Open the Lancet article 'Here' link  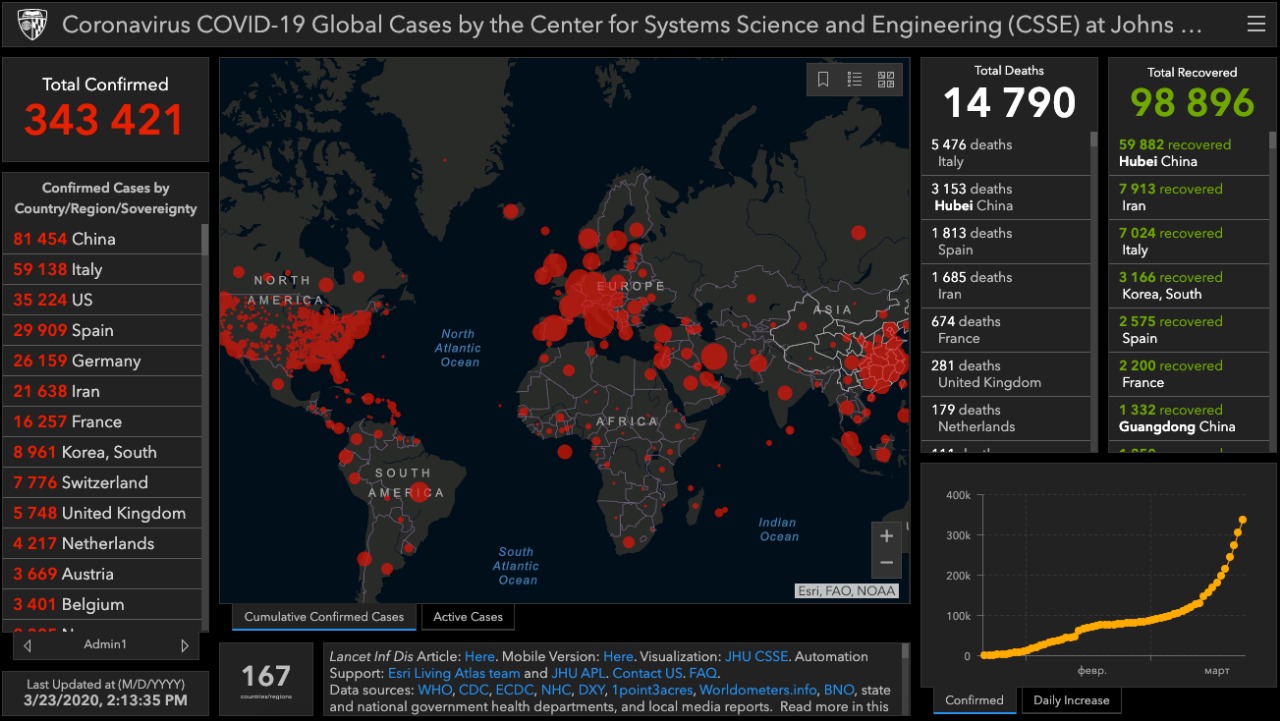pos(480,657)
